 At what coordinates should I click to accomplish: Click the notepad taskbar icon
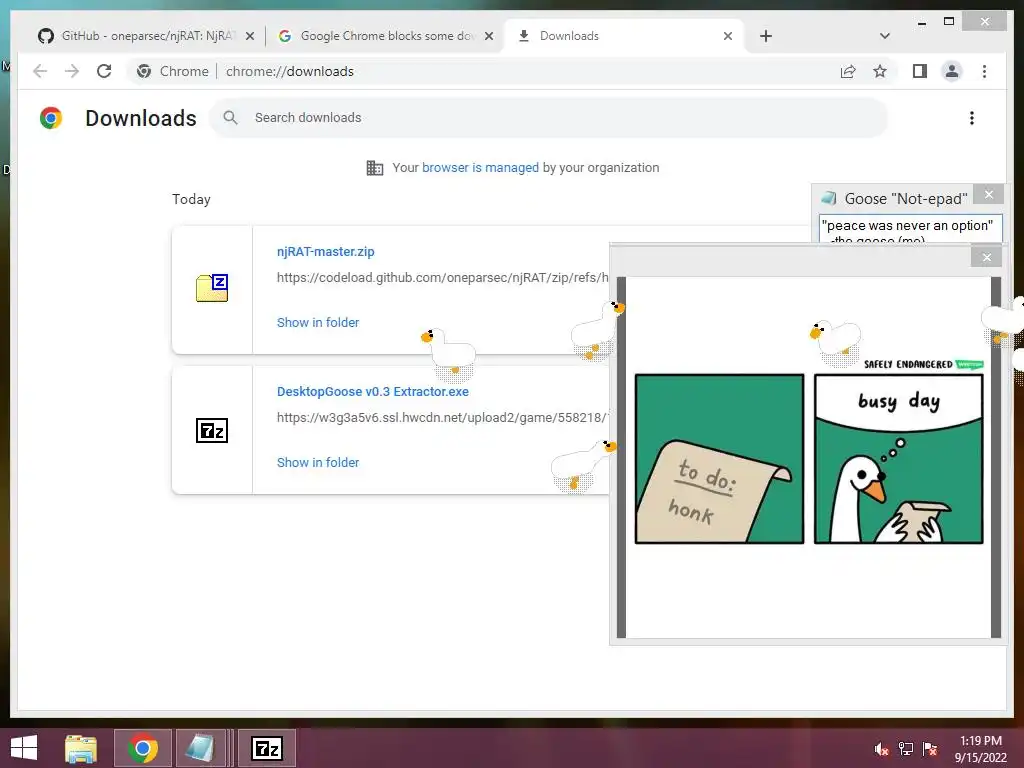coord(200,748)
